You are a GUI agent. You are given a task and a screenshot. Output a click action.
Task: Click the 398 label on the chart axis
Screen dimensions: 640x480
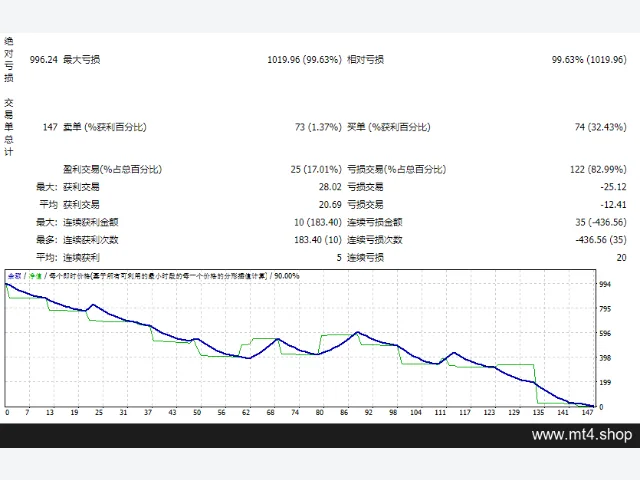click(x=605, y=358)
